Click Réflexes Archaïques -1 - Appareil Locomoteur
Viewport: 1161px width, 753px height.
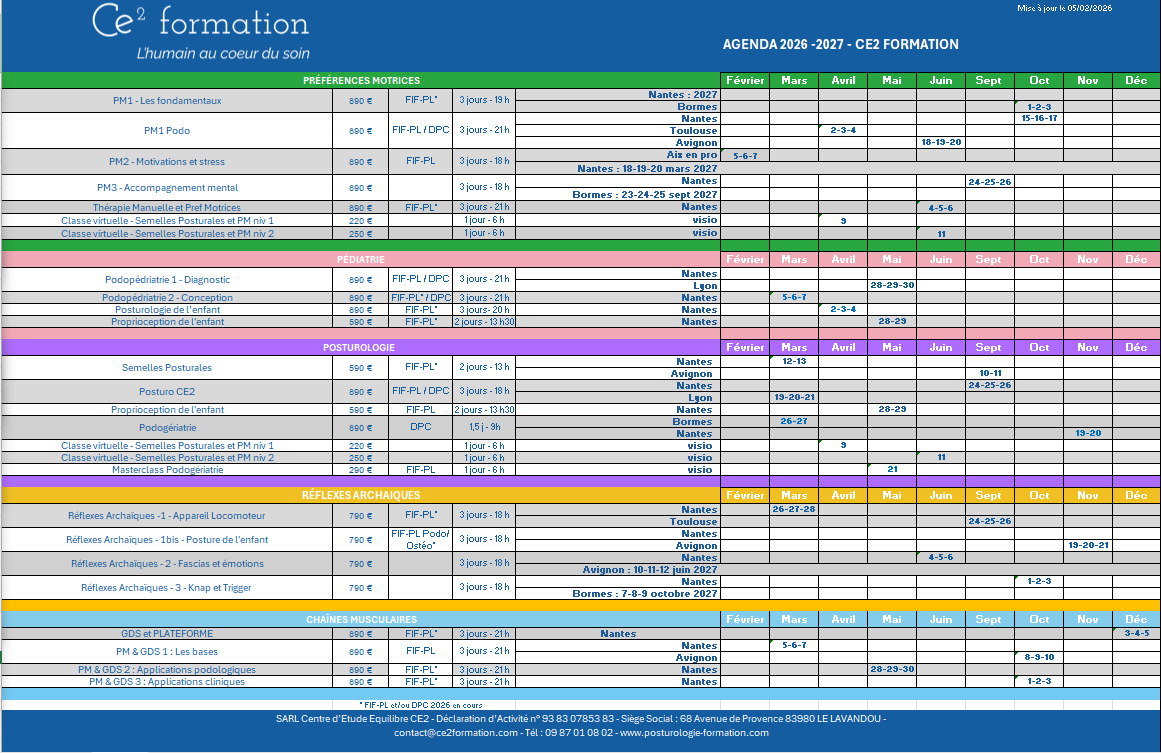pyautogui.click(x=167, y=516)
